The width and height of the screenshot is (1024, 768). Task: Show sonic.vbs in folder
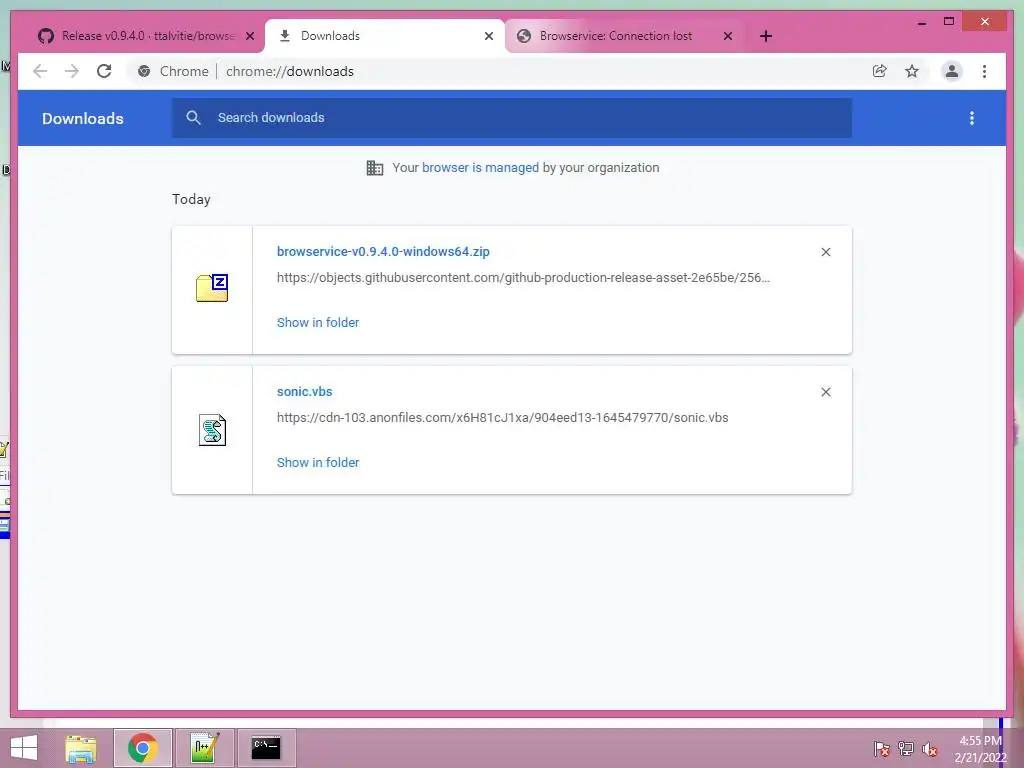point(318,462)
